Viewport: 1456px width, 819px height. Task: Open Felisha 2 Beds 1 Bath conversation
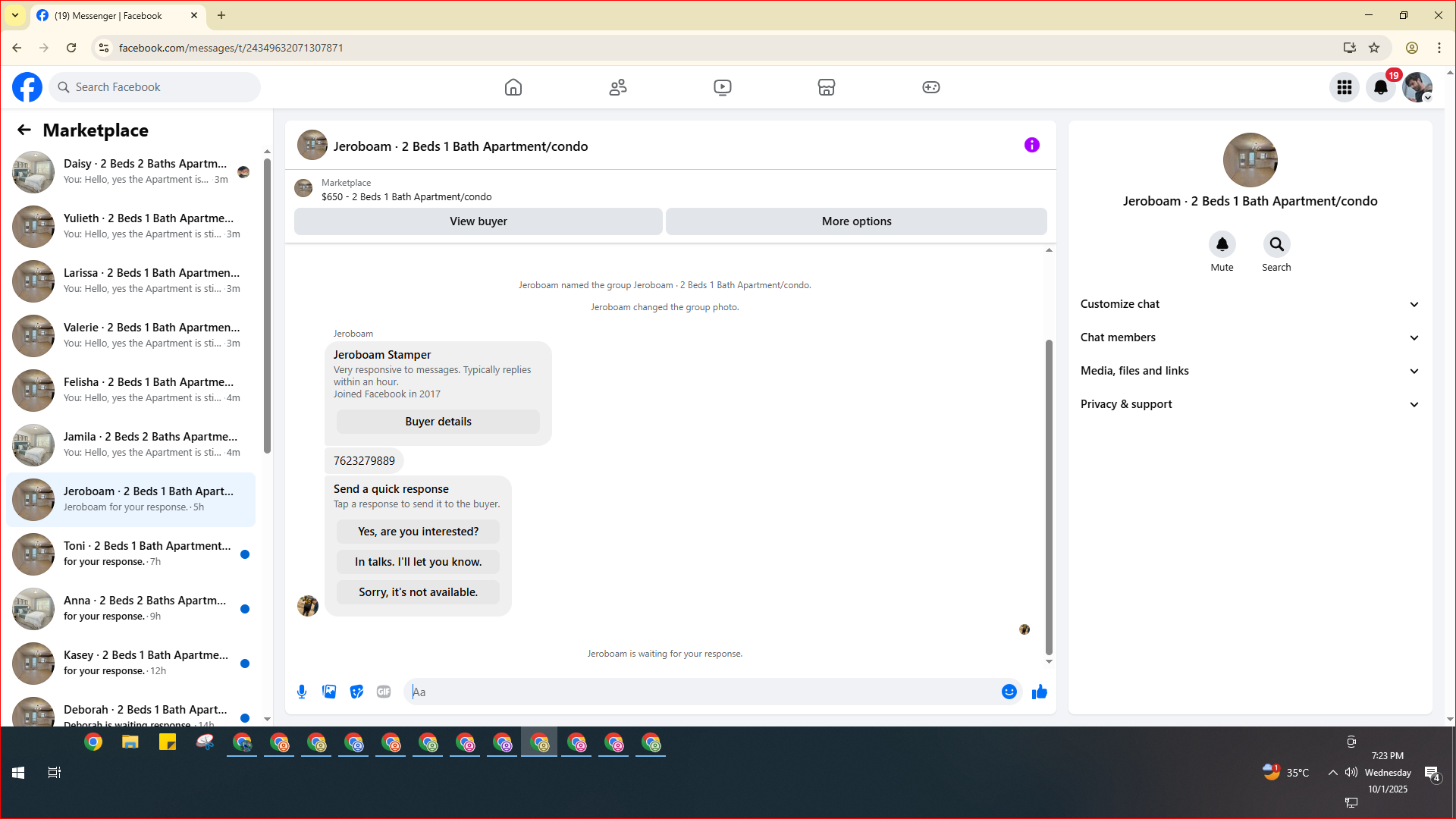pyautogui.click(x=131, y=391)
